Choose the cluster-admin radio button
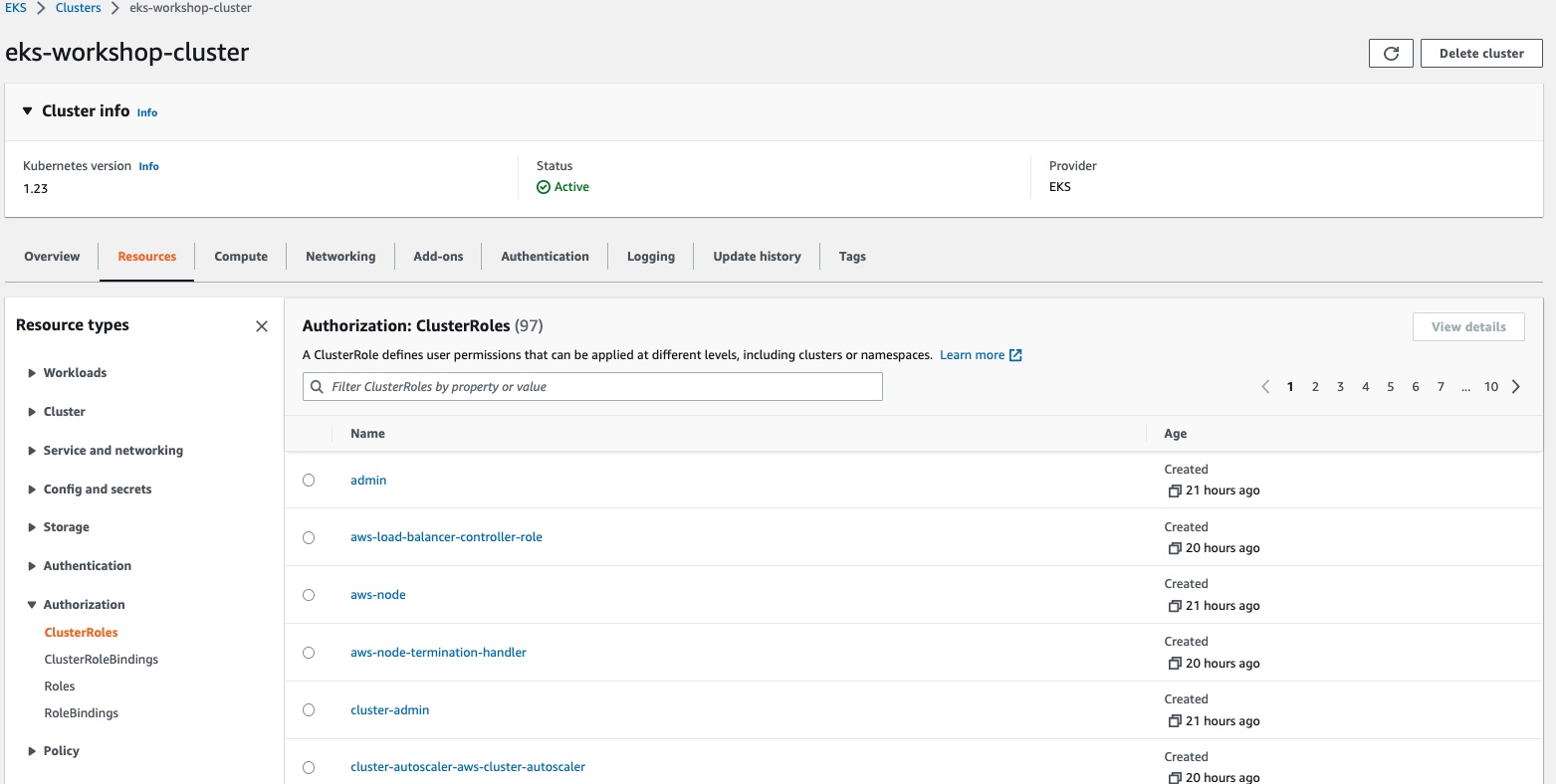The image size is (1556, 784). click(309, 710)
